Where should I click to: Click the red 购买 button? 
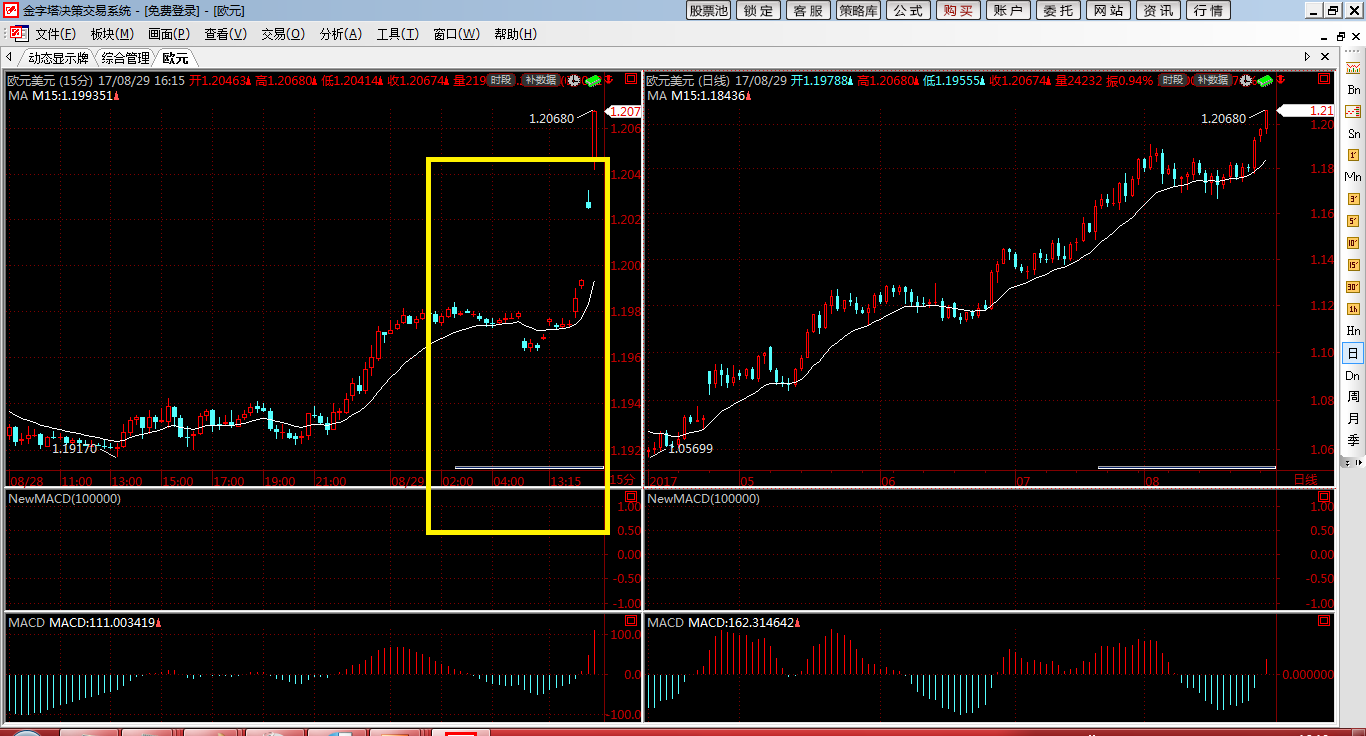pyautogui.click(x=958, y=10)
